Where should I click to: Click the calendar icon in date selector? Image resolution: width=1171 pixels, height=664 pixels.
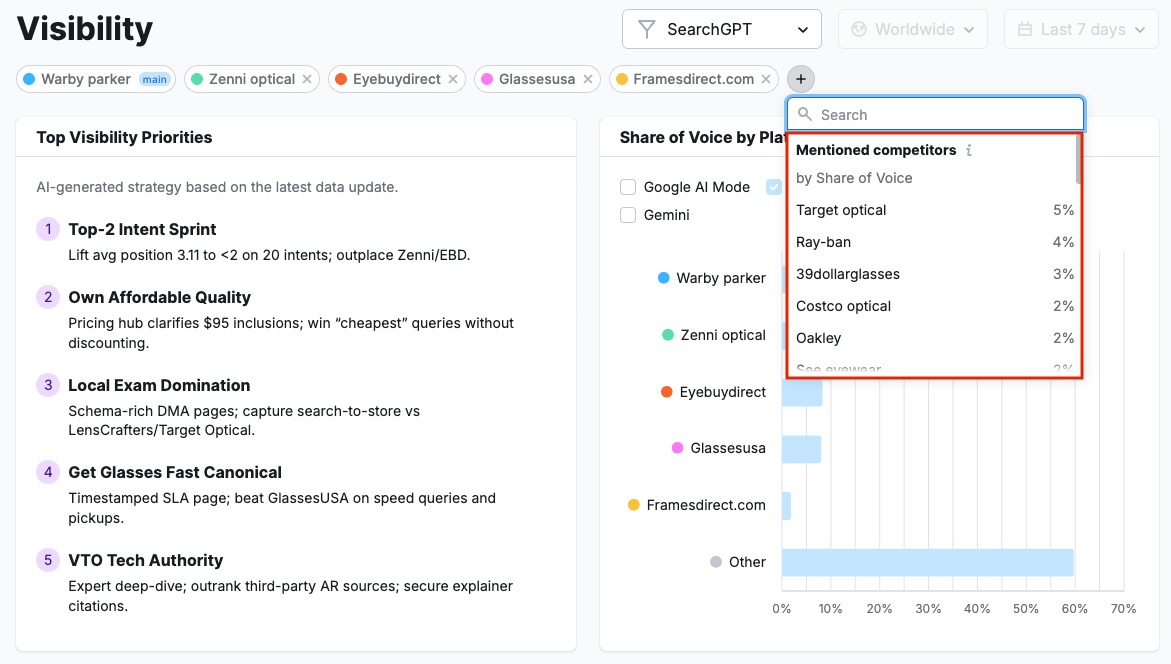(1025, 29)
